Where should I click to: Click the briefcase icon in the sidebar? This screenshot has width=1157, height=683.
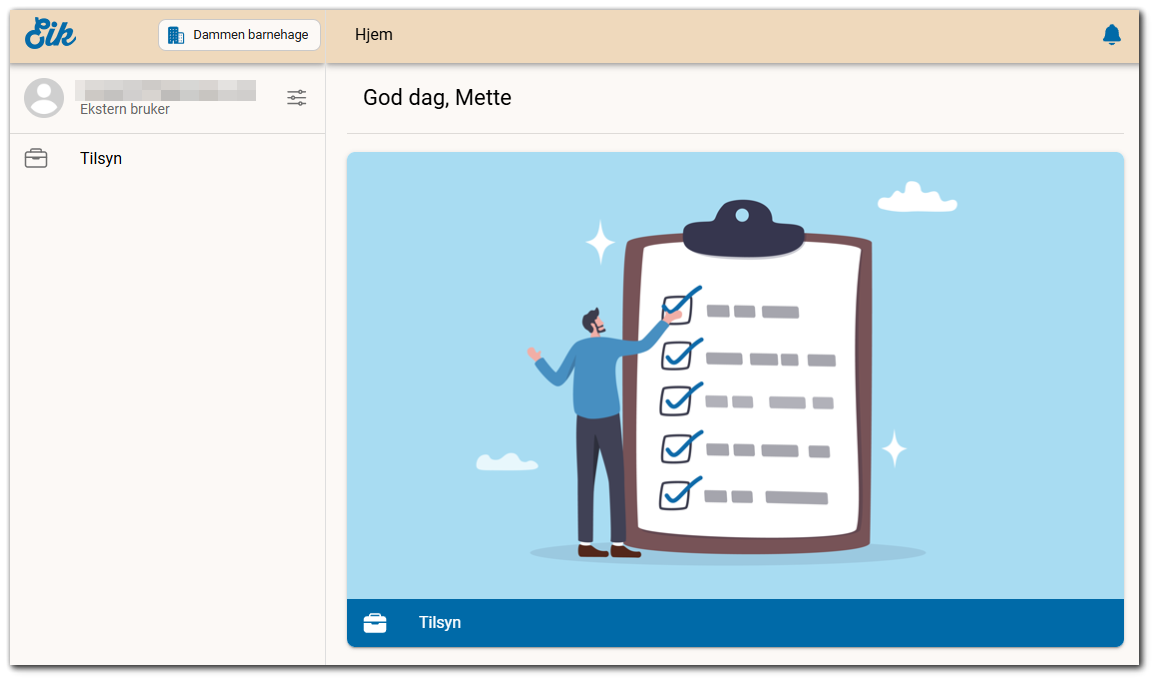click(36, 159)
